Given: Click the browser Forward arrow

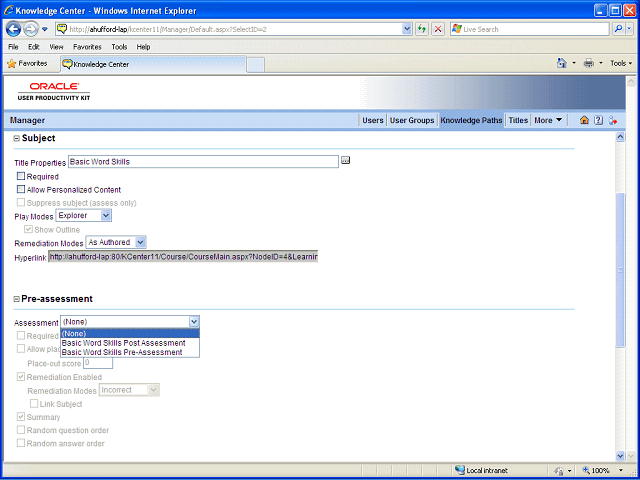Looking at the screenshot, I should 31,29.
